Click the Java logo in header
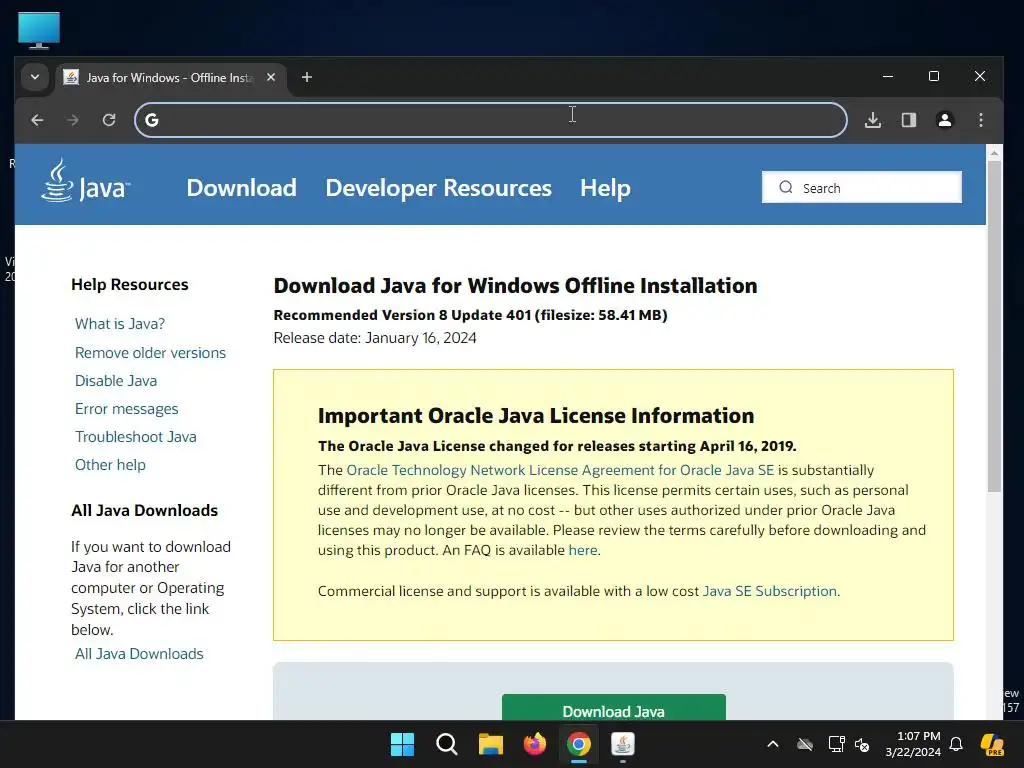Viewport: 1024px width, 768px height. pyautogui.click(x=86, y=182)
